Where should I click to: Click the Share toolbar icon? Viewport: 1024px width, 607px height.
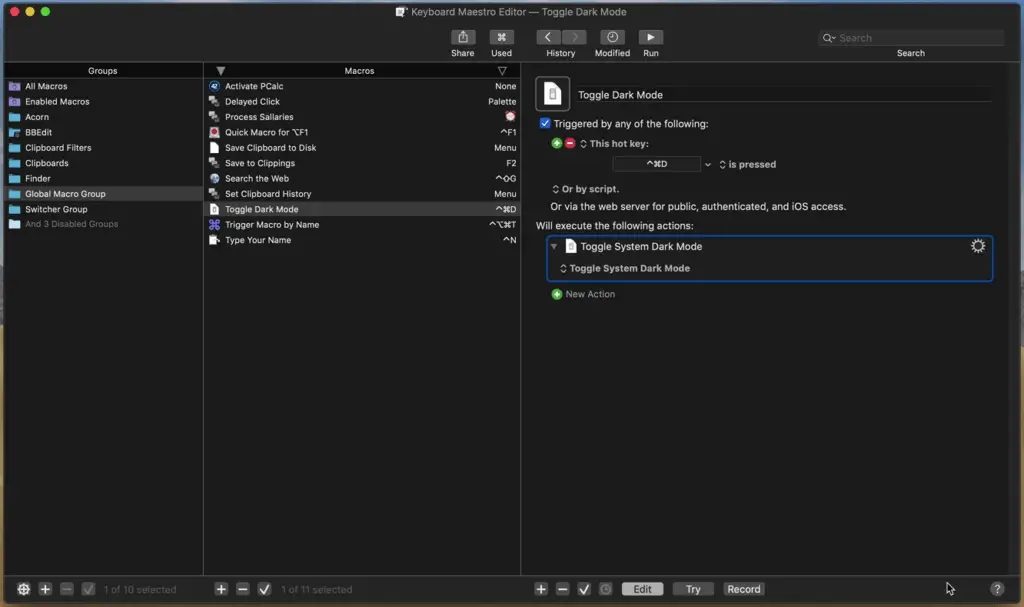coord(462,37)
